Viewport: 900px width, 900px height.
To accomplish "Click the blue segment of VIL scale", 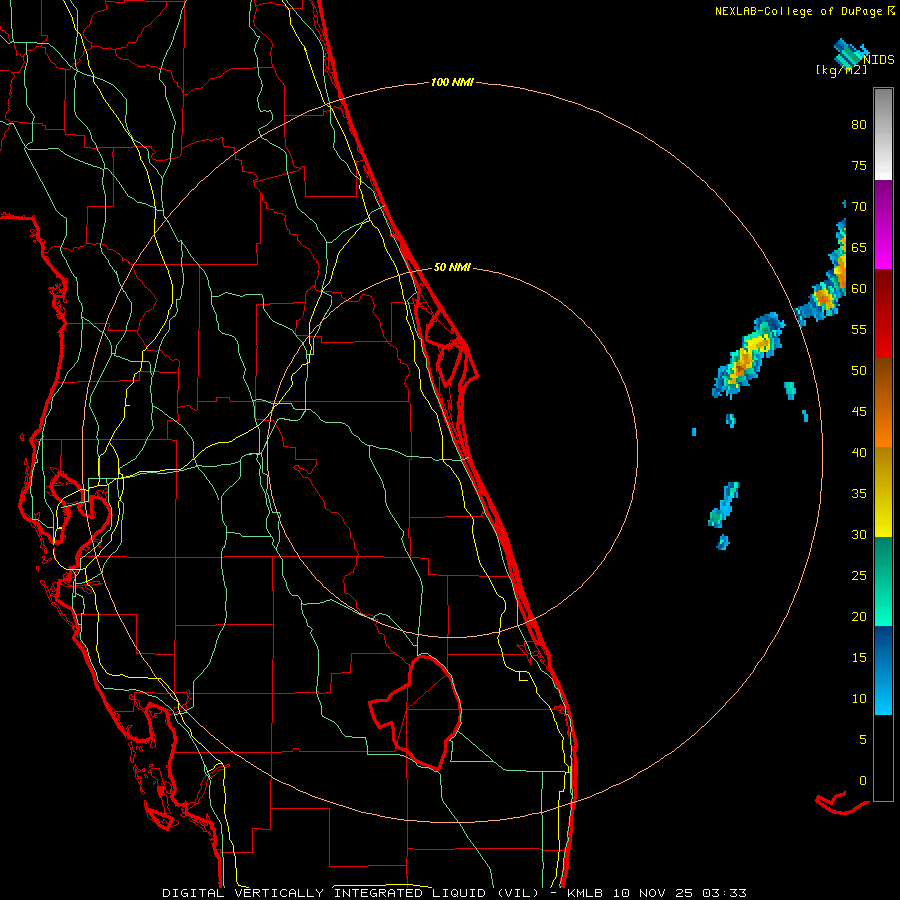I will (x=883, y=670).
